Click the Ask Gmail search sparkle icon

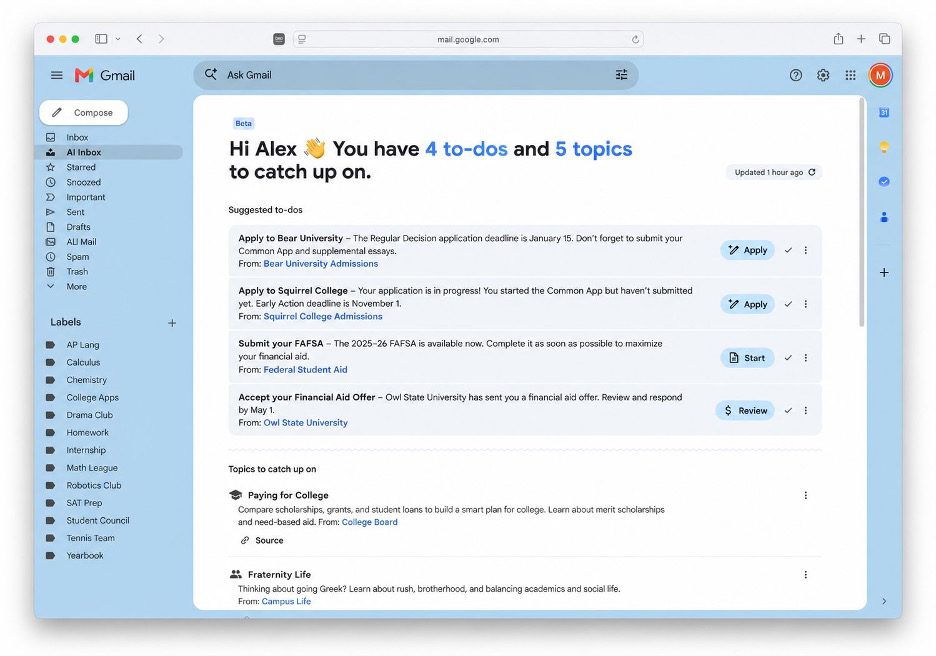click(x=211, y=75)
